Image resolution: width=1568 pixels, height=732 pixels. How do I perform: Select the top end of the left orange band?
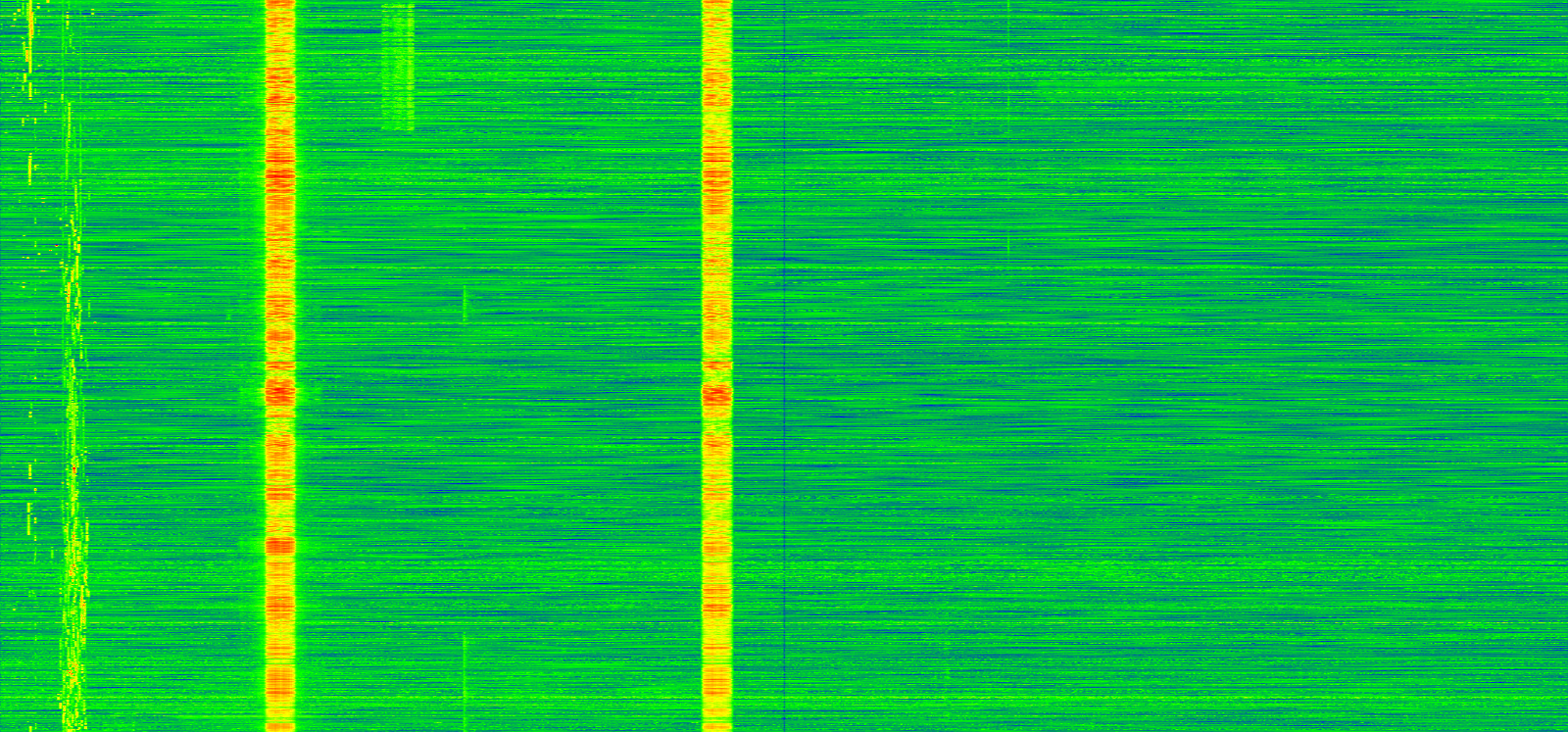(x=280, y=5)
